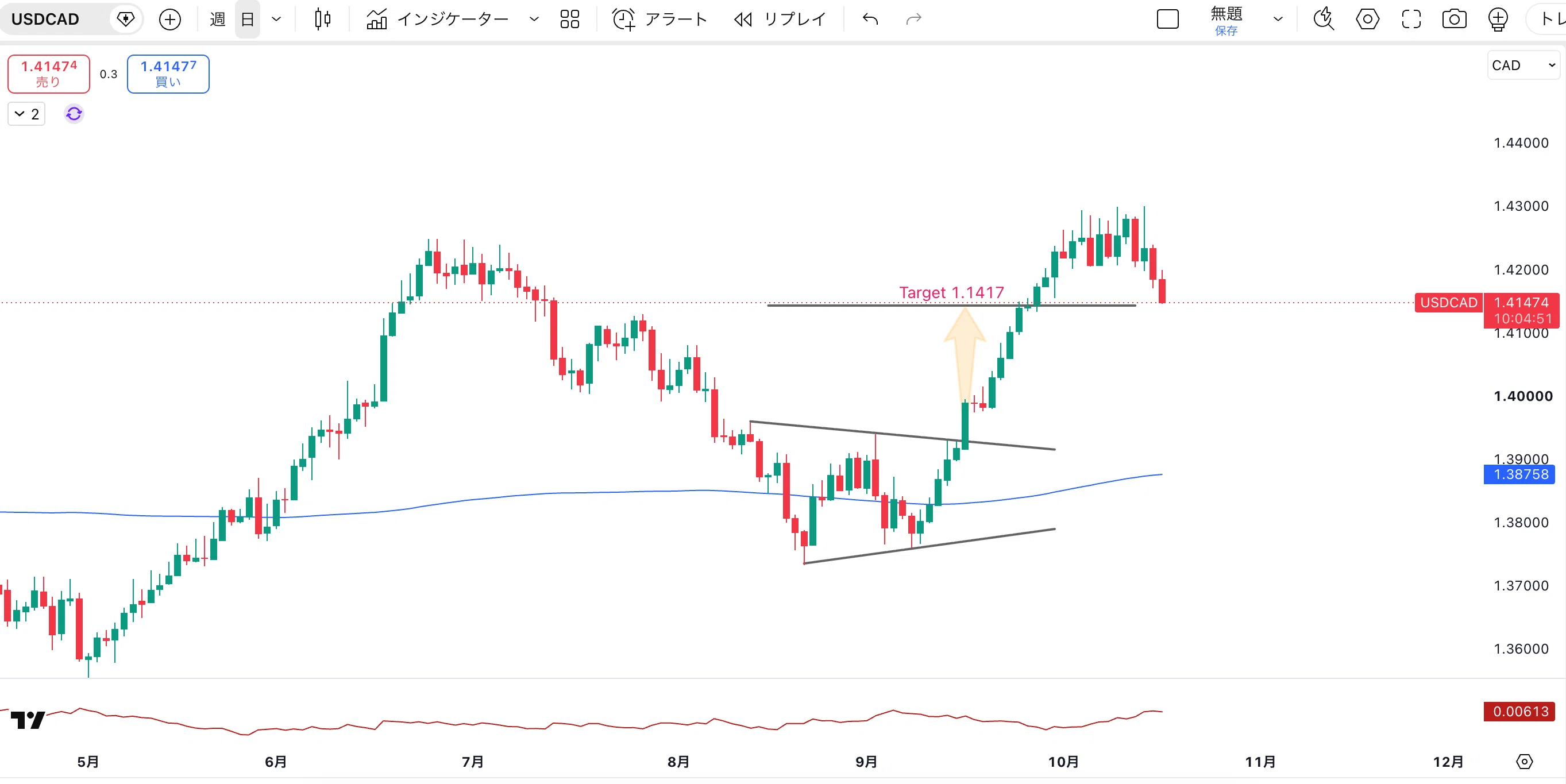Select the USDCAD price label on axis

(1449, 302)
